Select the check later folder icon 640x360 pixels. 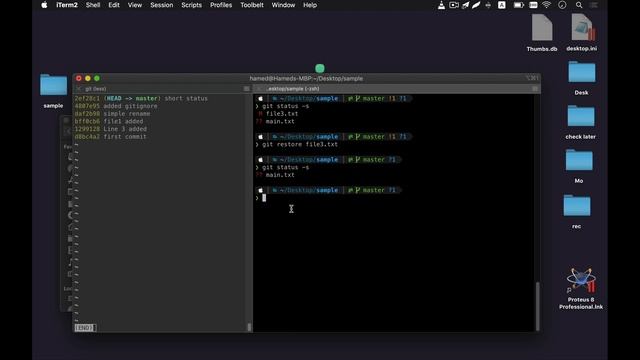[x=581, y=116]
